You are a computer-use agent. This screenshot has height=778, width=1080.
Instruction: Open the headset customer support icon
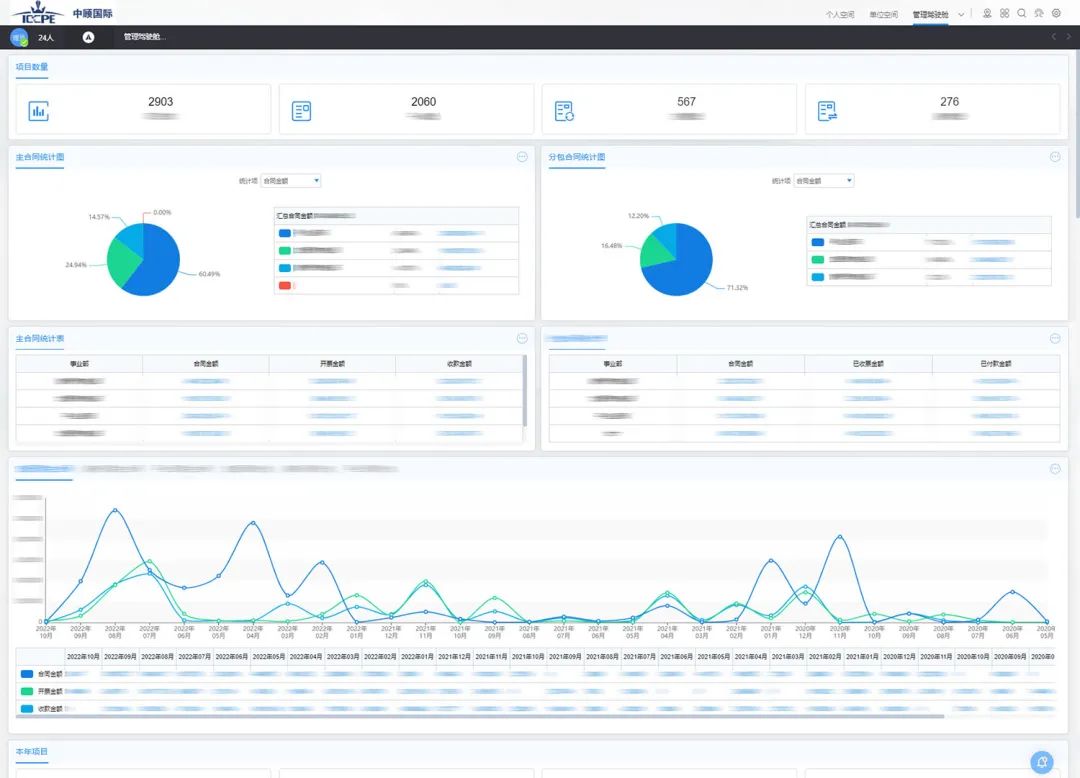[1039, 13]
